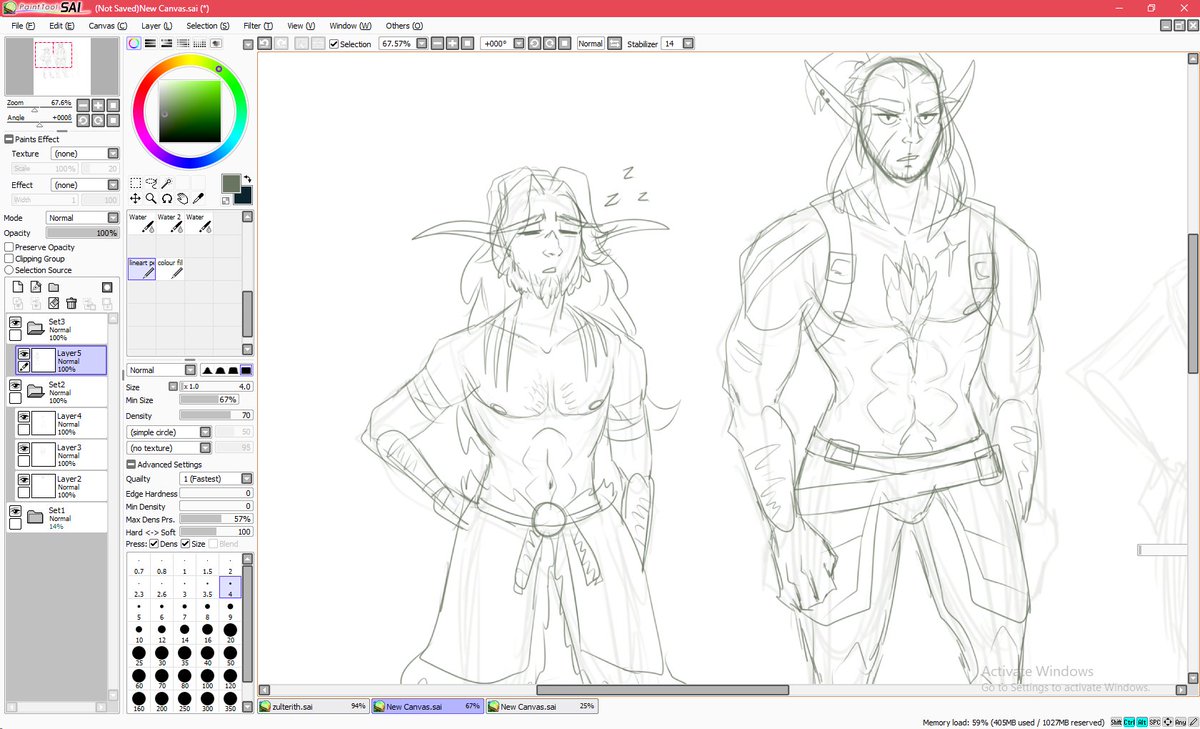Switch to the zulterith.sai tab

click(x=313, y=706)
